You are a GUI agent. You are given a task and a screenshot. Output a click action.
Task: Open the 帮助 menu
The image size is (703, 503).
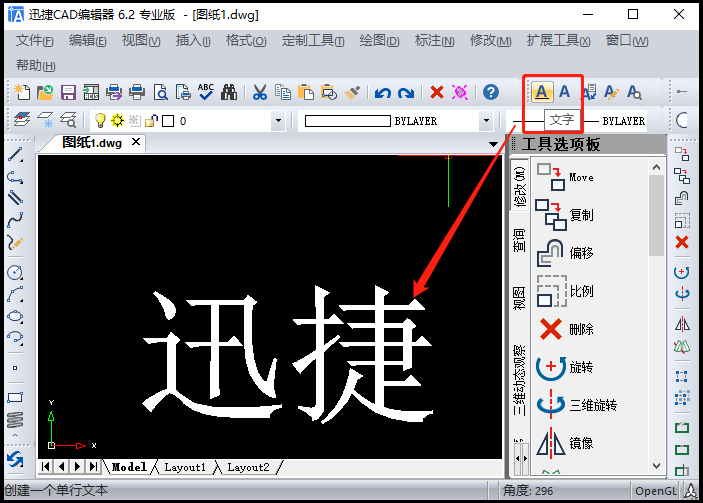click(x=35, y=66)
